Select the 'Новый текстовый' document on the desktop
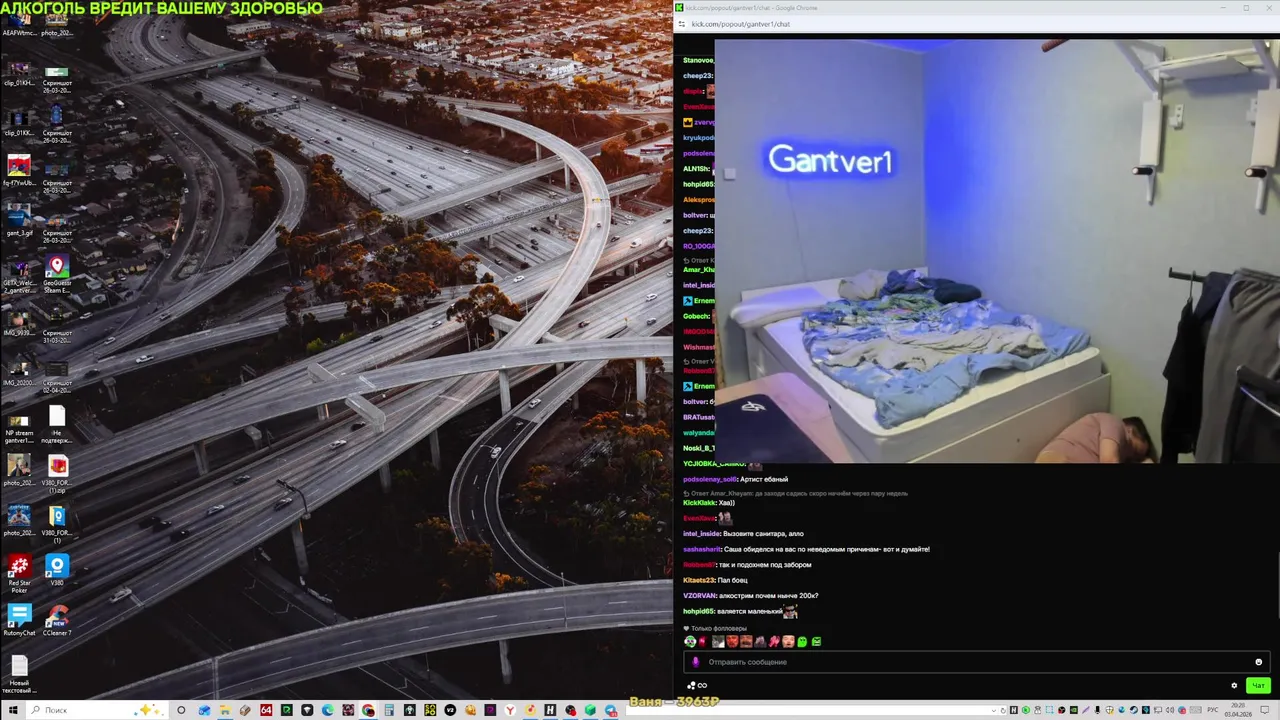 (19, 675)
